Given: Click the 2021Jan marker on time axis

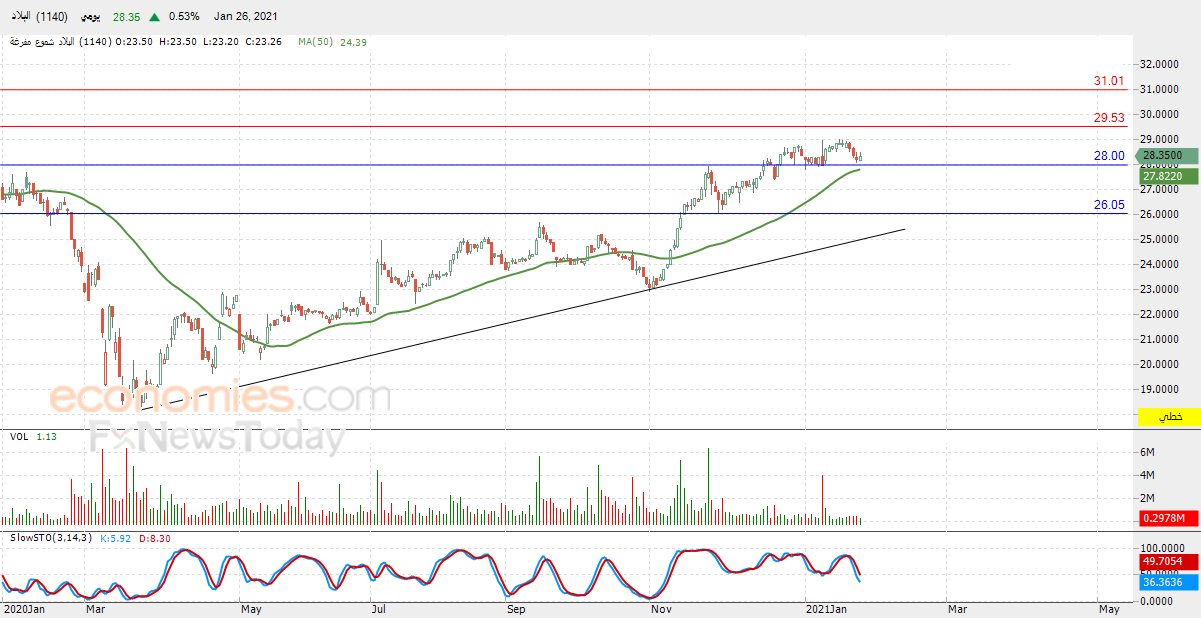Looking at the screenshot, I should tap(826, 608).
